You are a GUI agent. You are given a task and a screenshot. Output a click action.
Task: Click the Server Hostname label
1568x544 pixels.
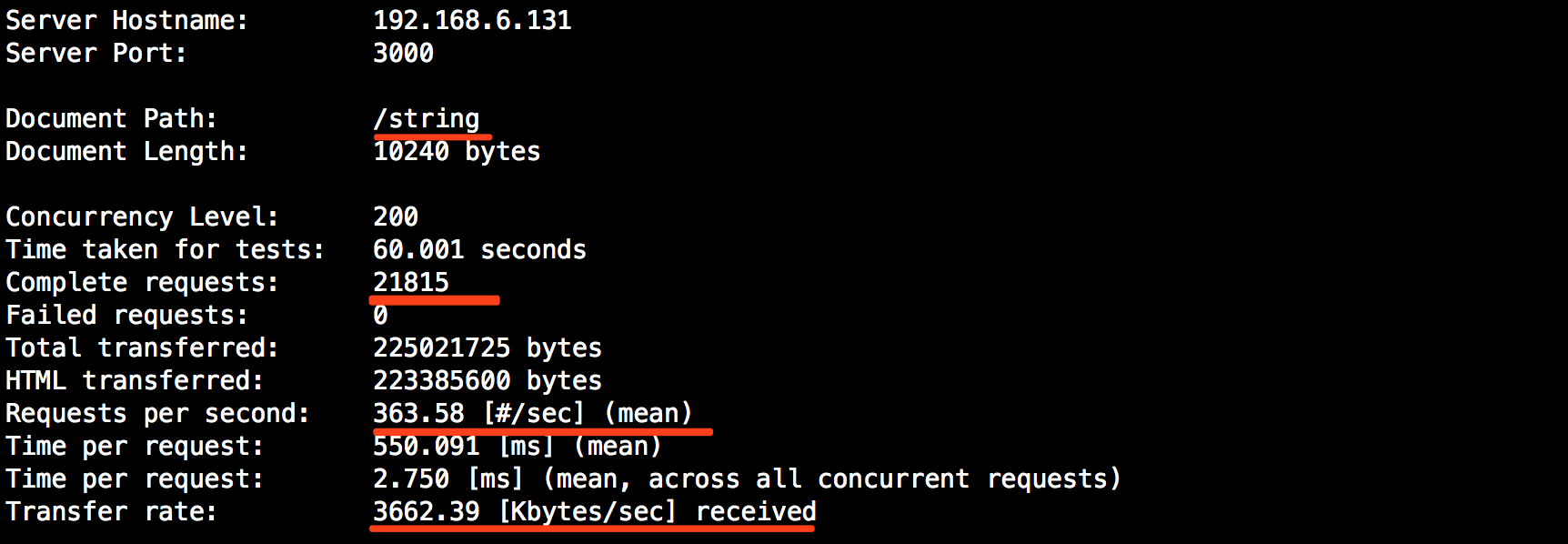click(x=126, y=20)
